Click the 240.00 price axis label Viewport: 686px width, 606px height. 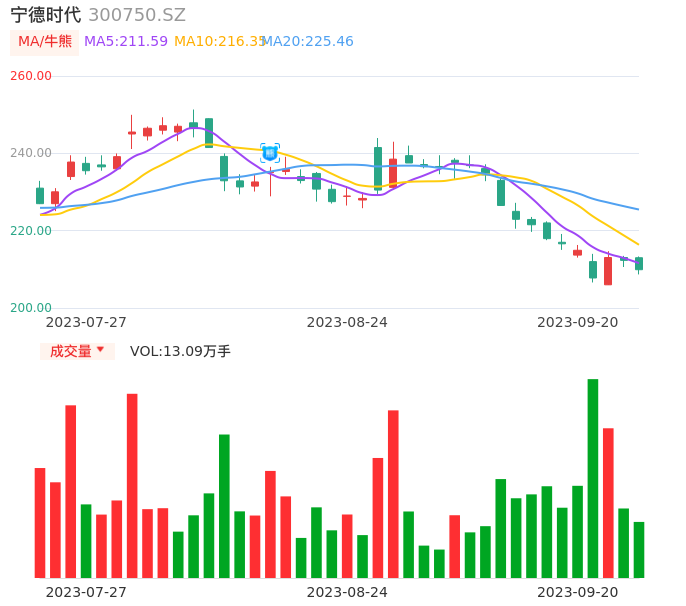coord(31,153)
